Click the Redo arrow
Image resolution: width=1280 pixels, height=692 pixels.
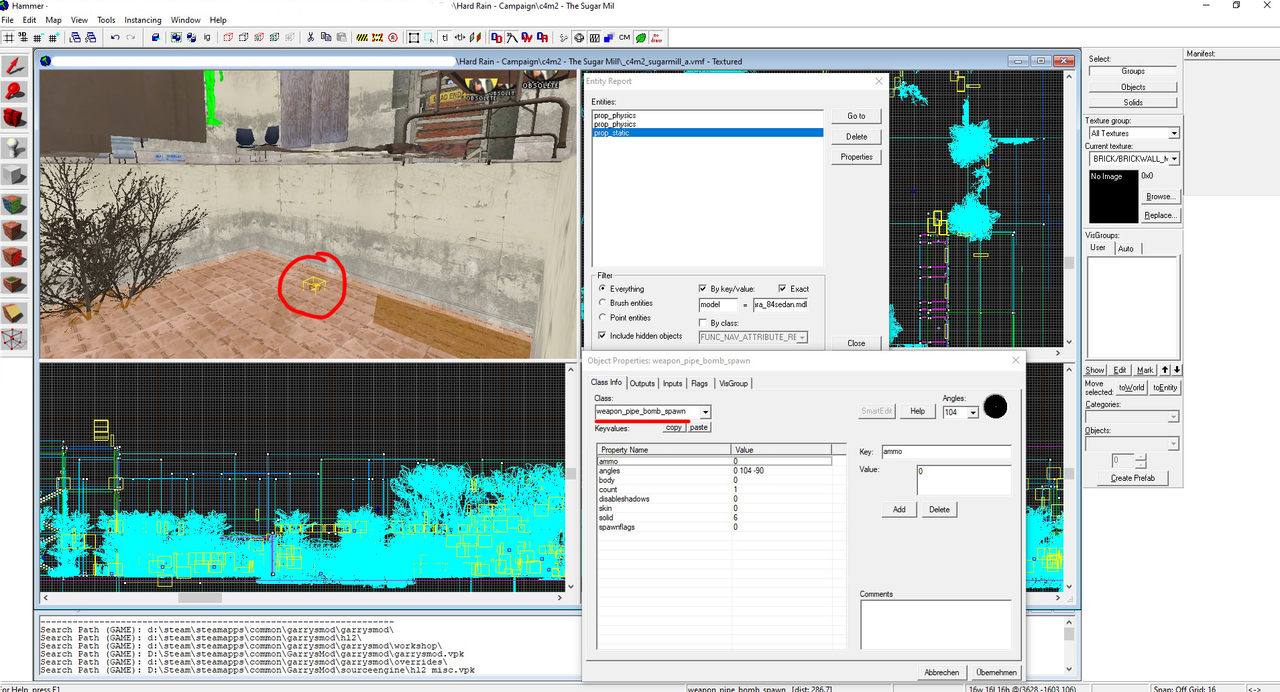click(x=130, y=37)
